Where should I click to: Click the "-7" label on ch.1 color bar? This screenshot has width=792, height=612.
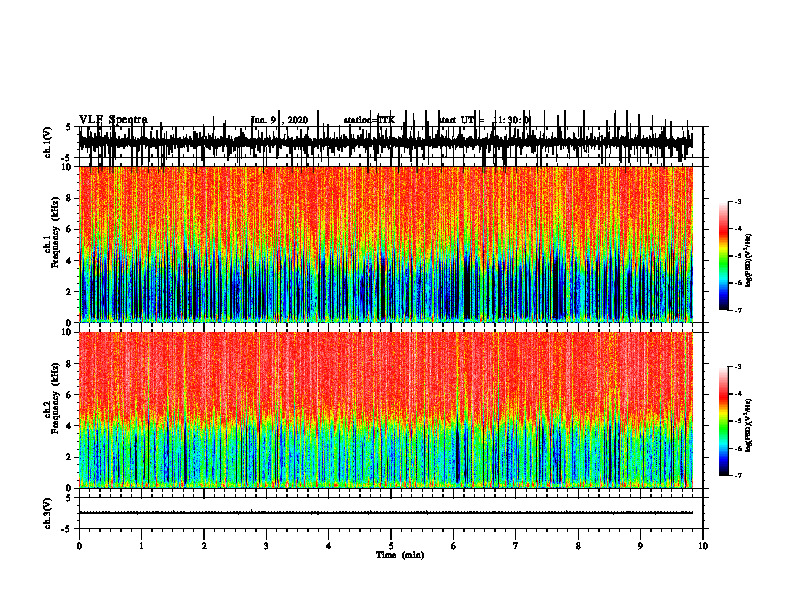point(738,310)
